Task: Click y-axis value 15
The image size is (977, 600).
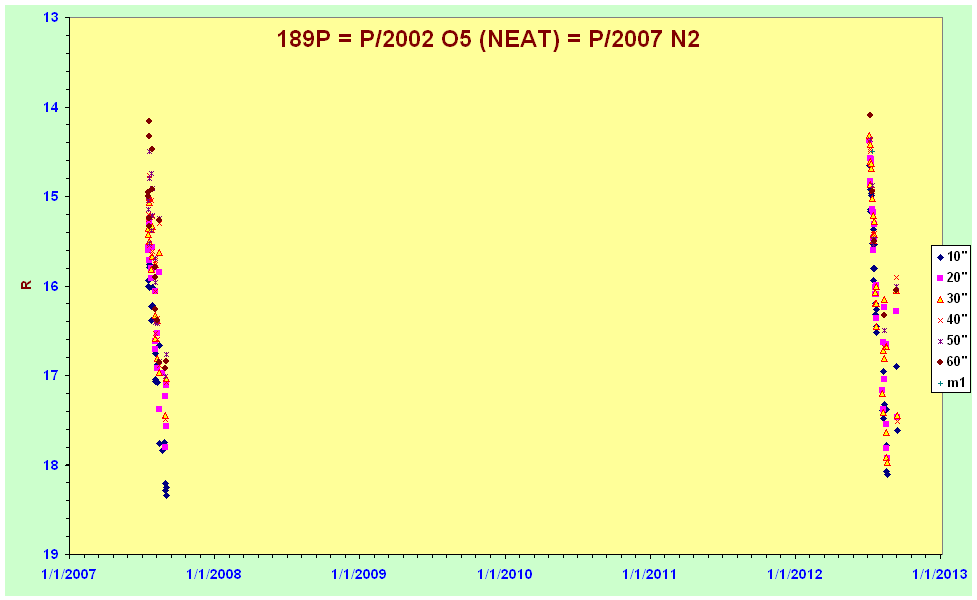Action: [x=52, y=197]
